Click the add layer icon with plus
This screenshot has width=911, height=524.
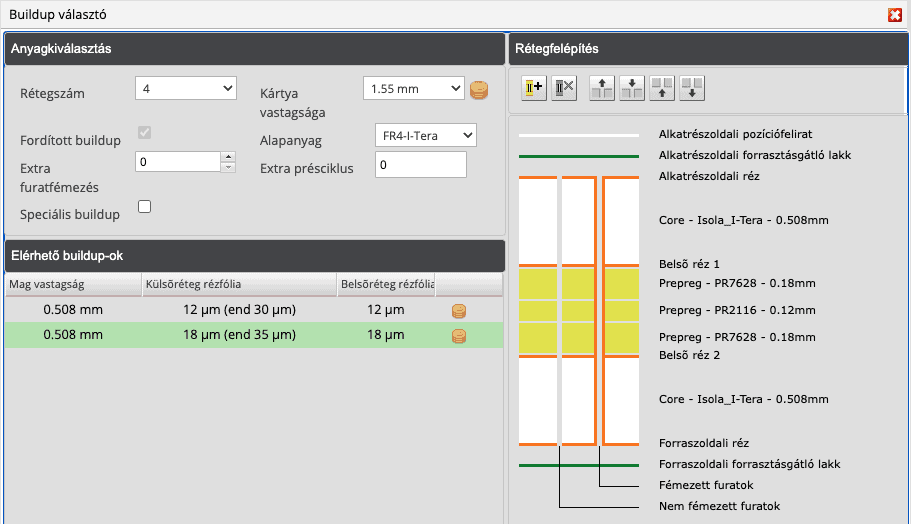click(534, 88)
